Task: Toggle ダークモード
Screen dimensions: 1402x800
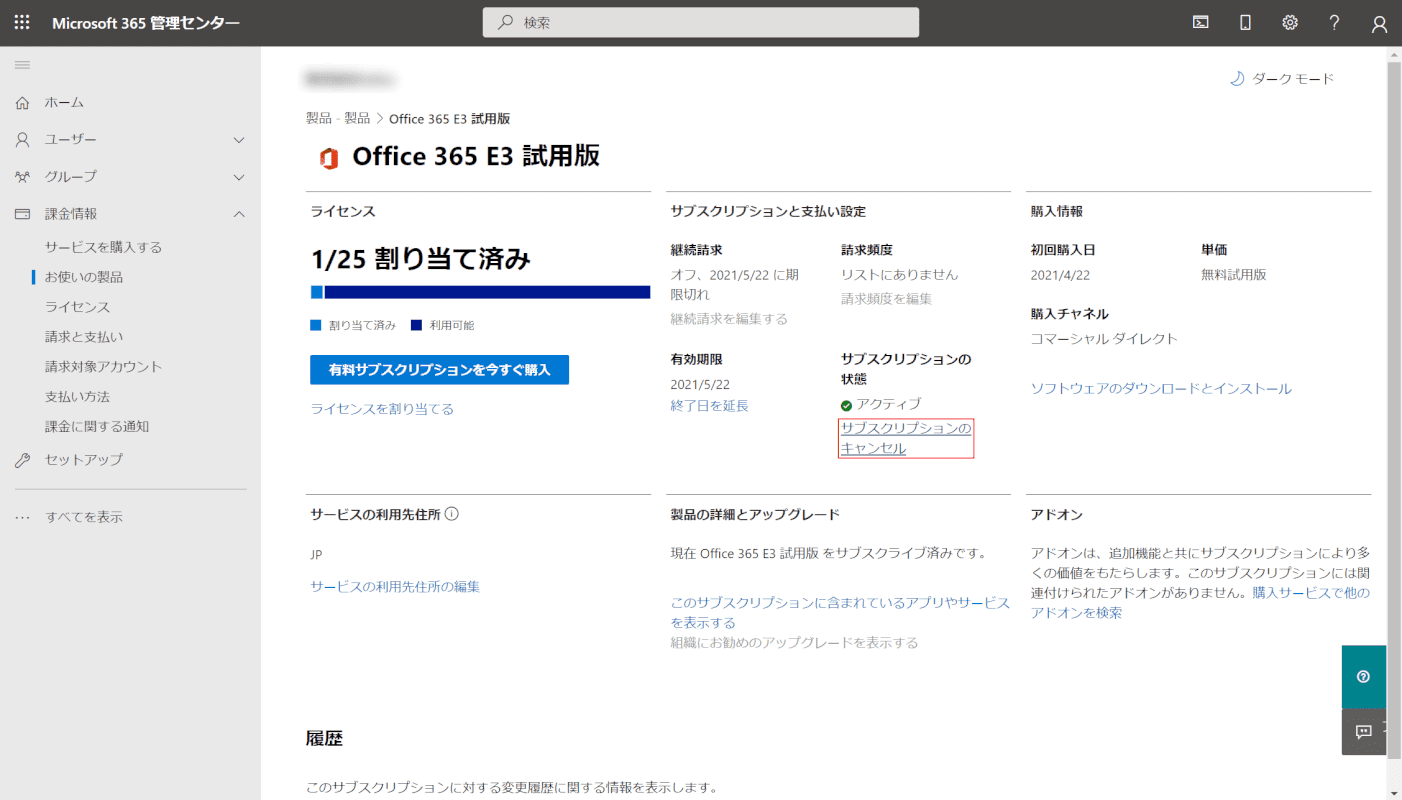Action: tap(1282, 79)
